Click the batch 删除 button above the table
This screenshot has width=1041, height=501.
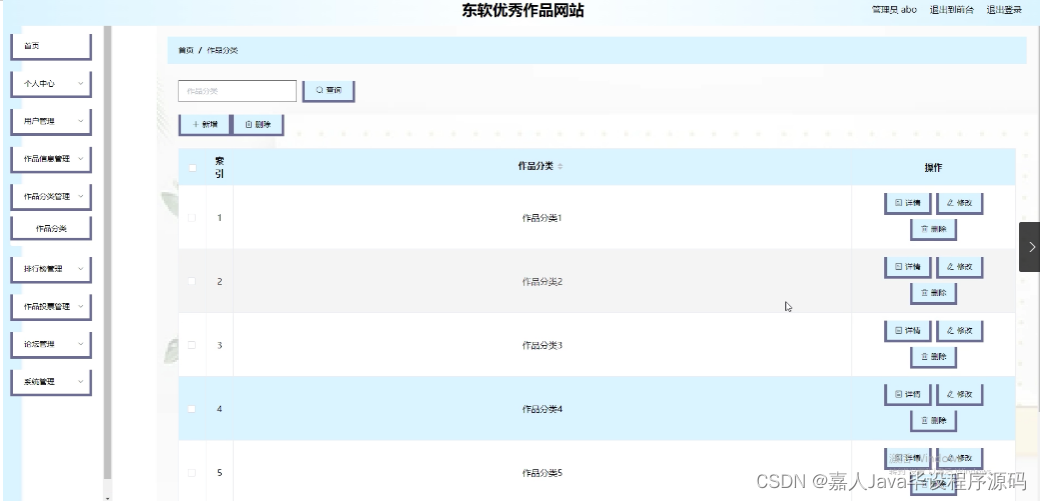(x=258, y=124)
